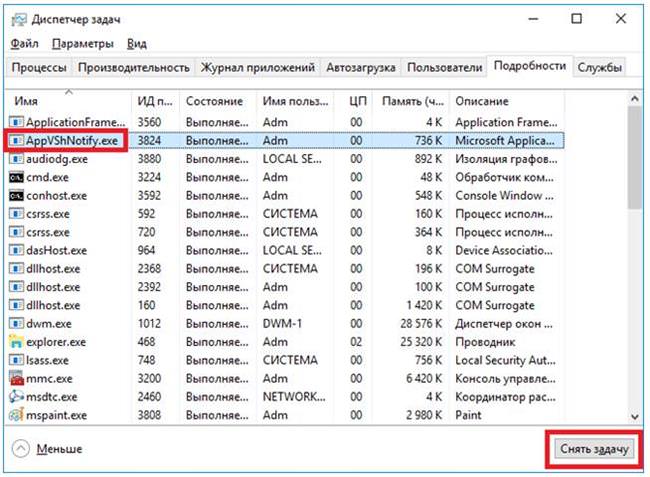Select the lsass.exe process name
The image size is (650, 477).
click(47, 360)
